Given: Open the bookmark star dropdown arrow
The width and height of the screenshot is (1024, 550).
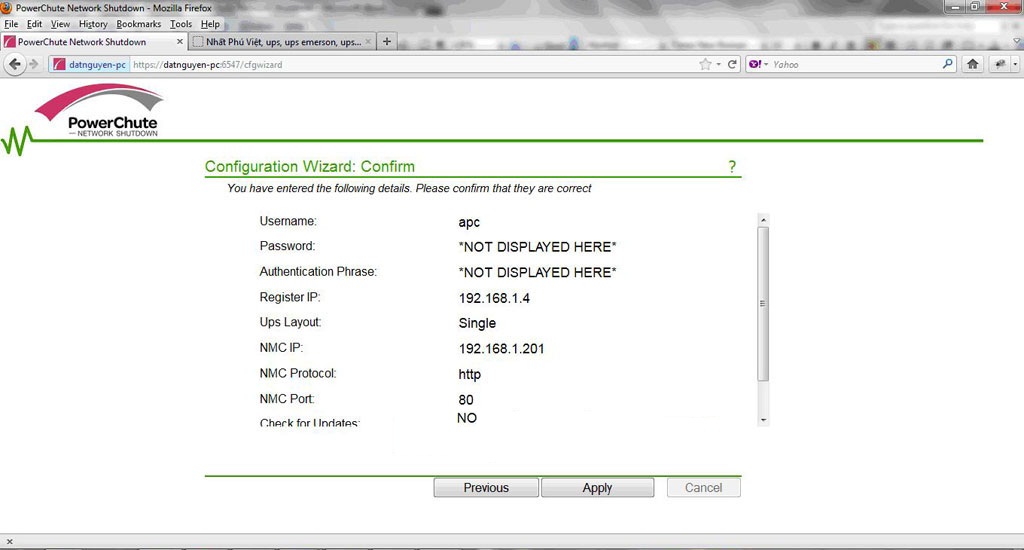Looking at the screenshot, I should [718, 64].
